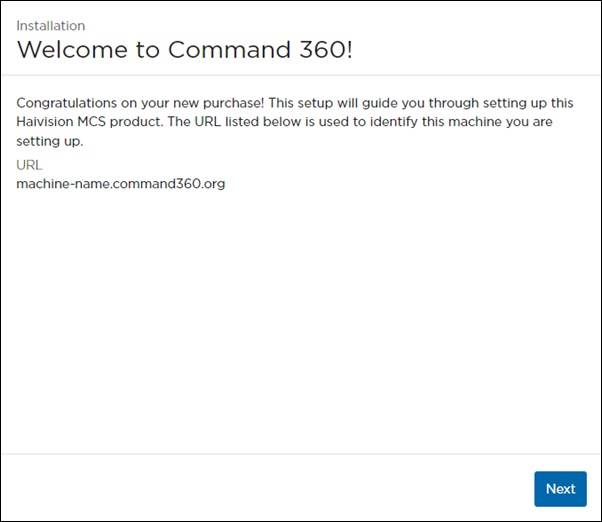Click the empty footer area left of Next

point(260,488)
